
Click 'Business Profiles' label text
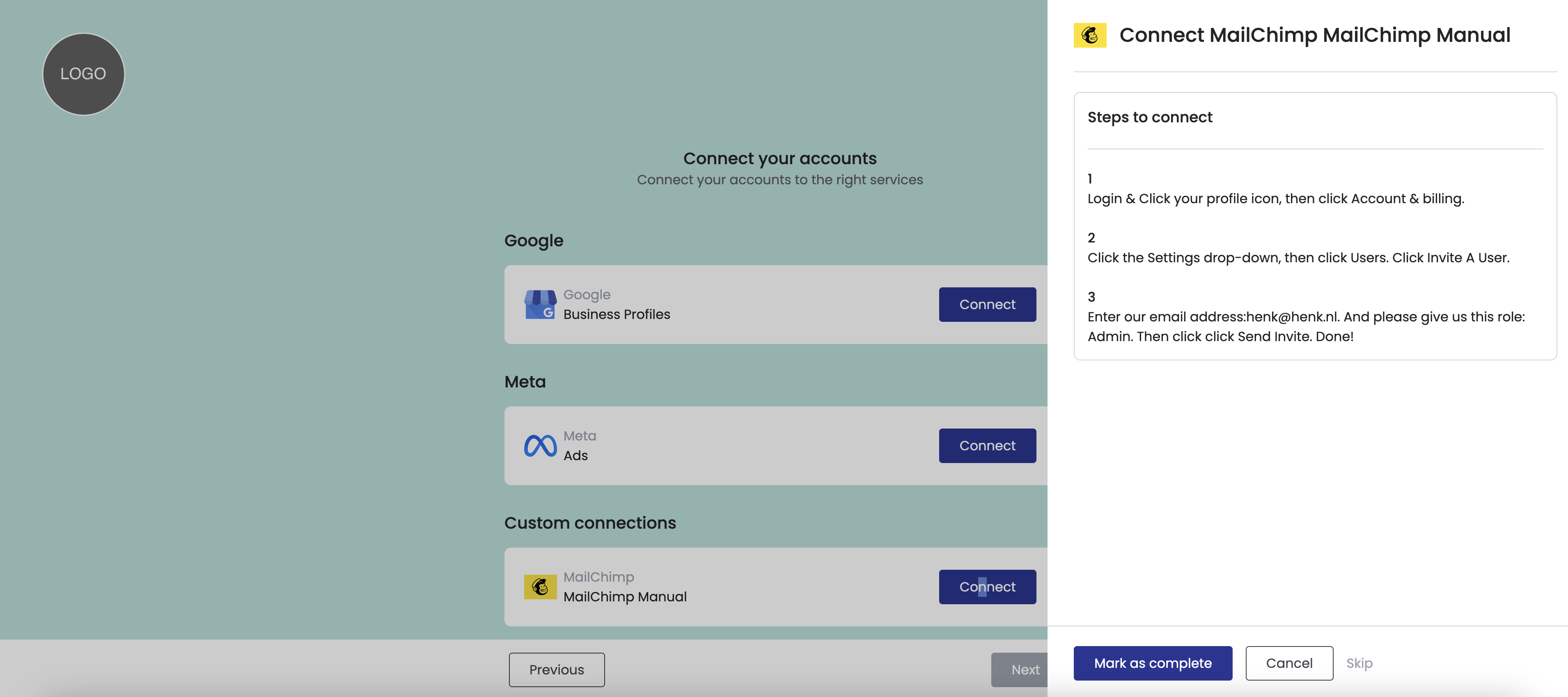pyautogui.click(x=617, y=314)
